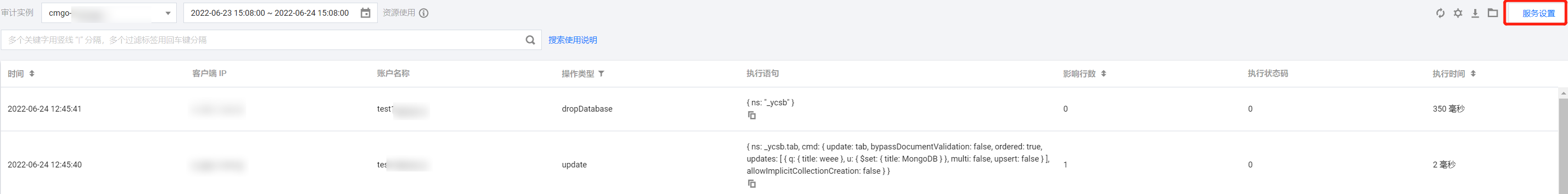Screen dimensions: 1568x194
Task: Copy the dropDatabase statement
Action: (752, 115)
